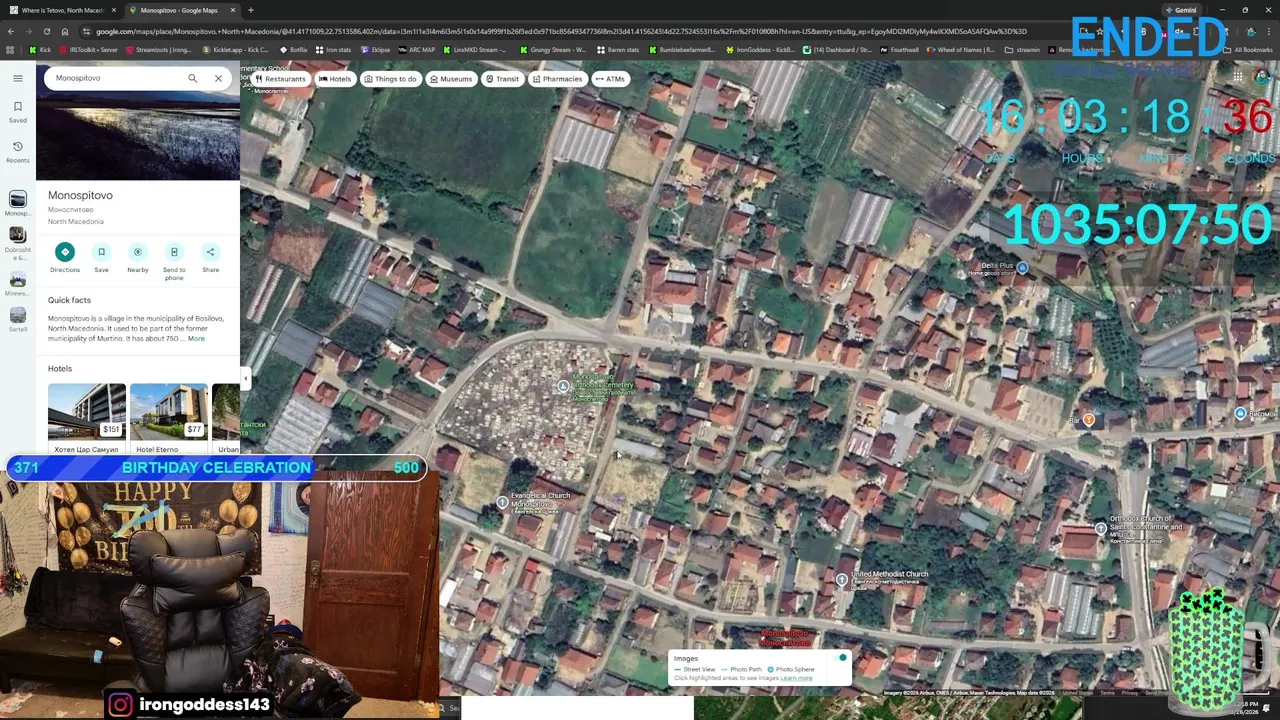Open the Chrome three-dot menu
1280x720 pixels.
coord(1268,31)
